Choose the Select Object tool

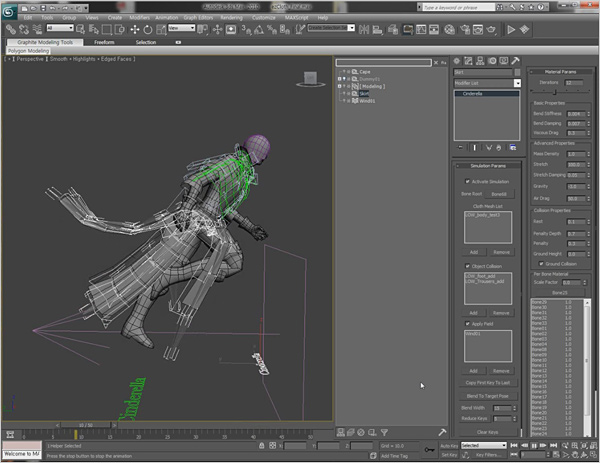point(81,29)
